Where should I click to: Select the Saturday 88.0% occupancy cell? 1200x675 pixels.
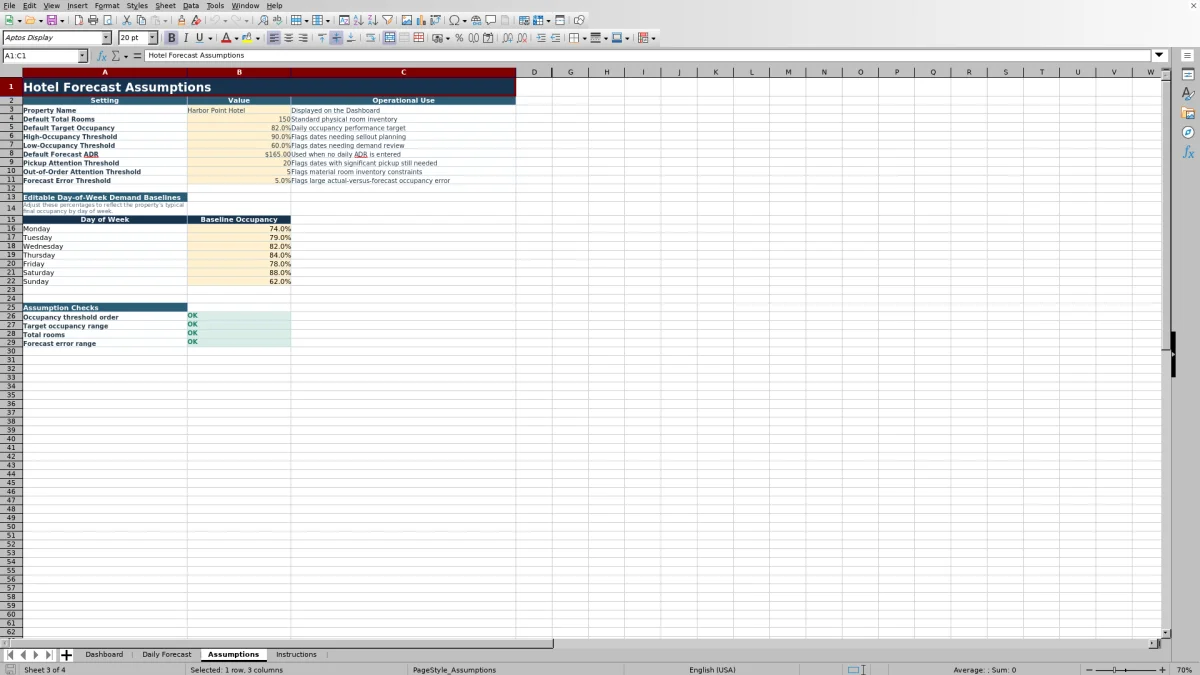coord(239,273)
